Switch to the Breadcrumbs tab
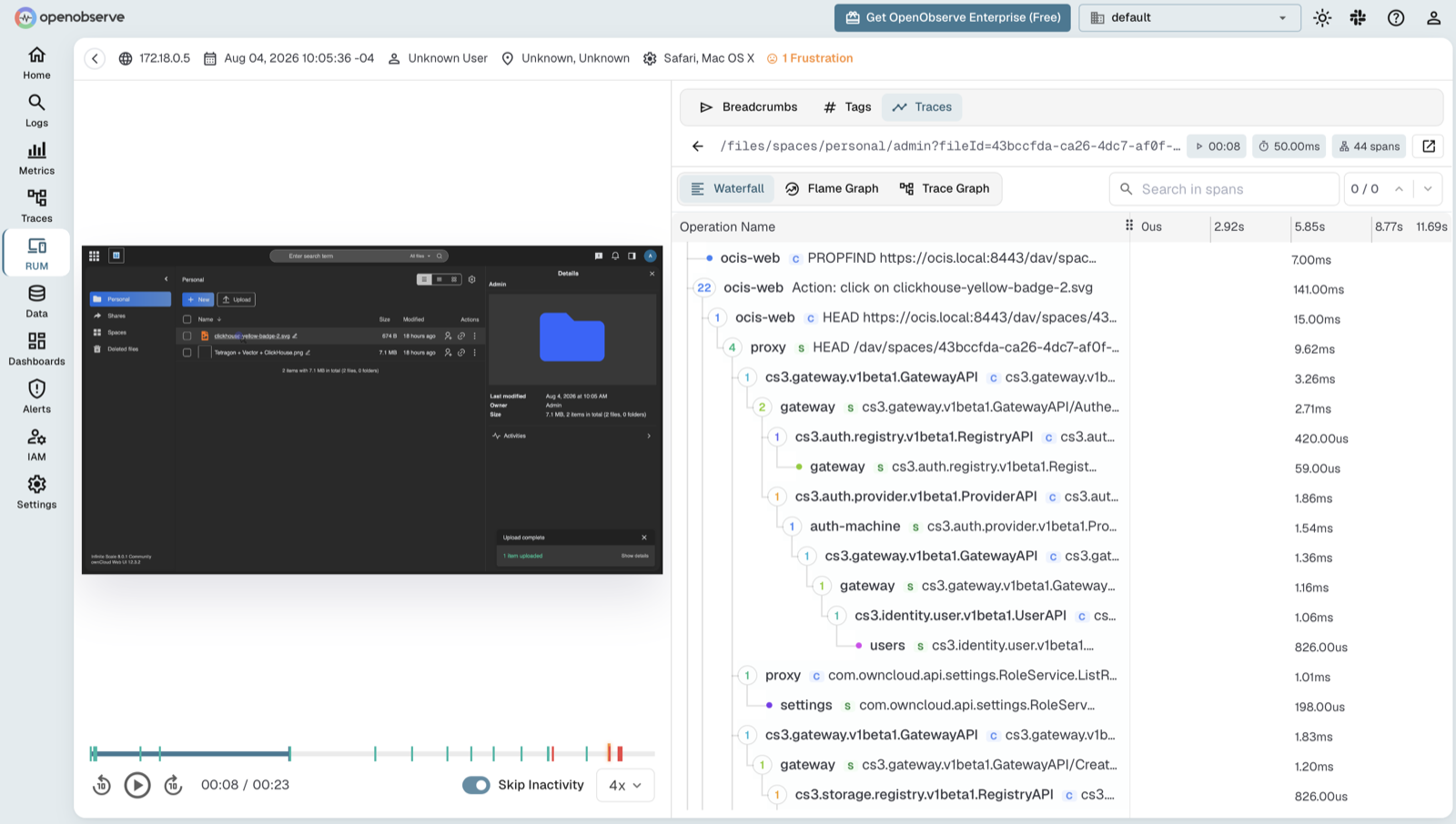Image resolution: width=1456 pixels, height=824 pixels. pos(748,107)
